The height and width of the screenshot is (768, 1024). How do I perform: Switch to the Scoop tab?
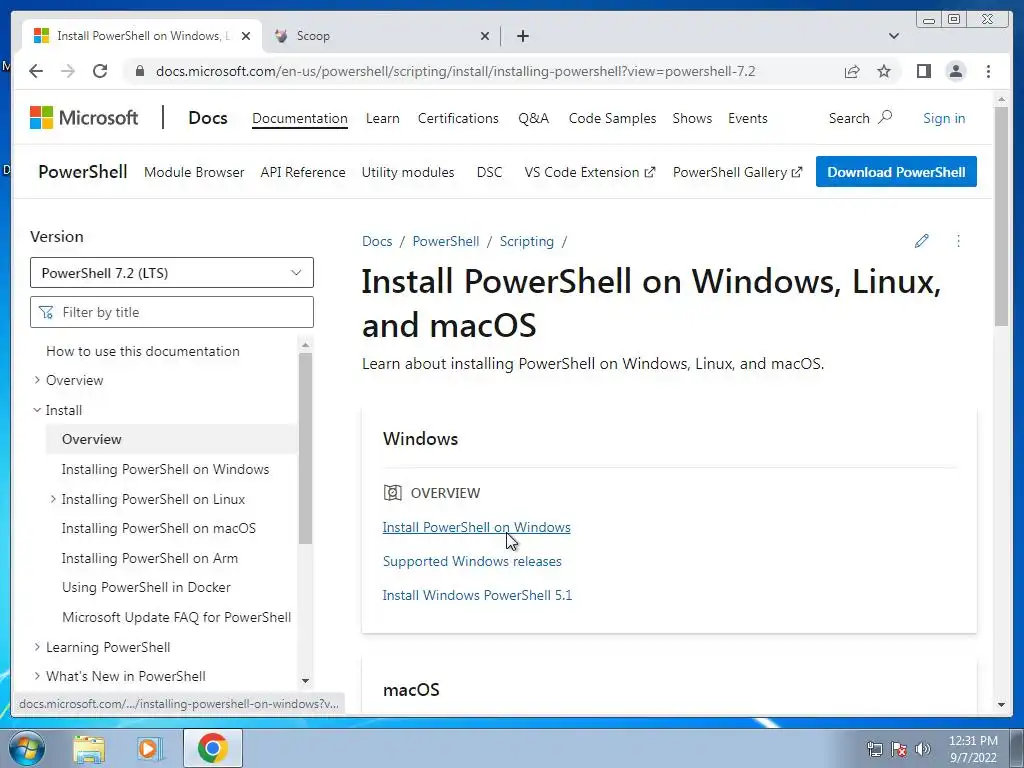click(x=382, y=36)
